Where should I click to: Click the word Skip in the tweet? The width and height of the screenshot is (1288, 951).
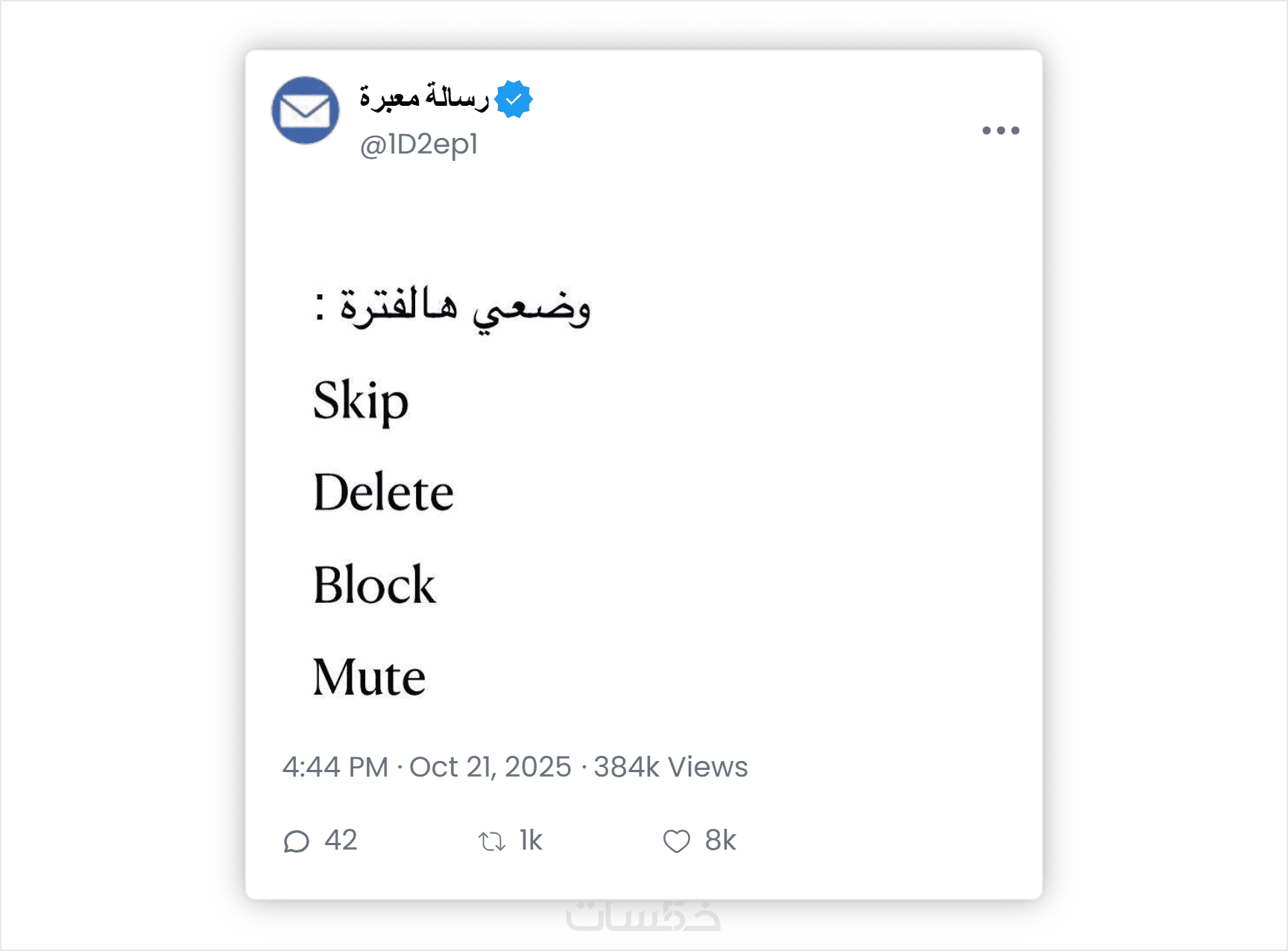point(361,402)
